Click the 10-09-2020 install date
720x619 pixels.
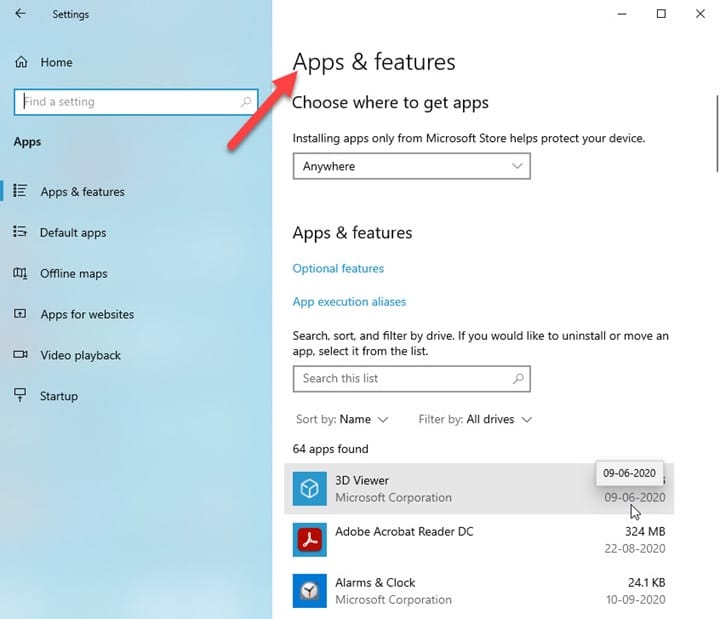click(636, 600)
